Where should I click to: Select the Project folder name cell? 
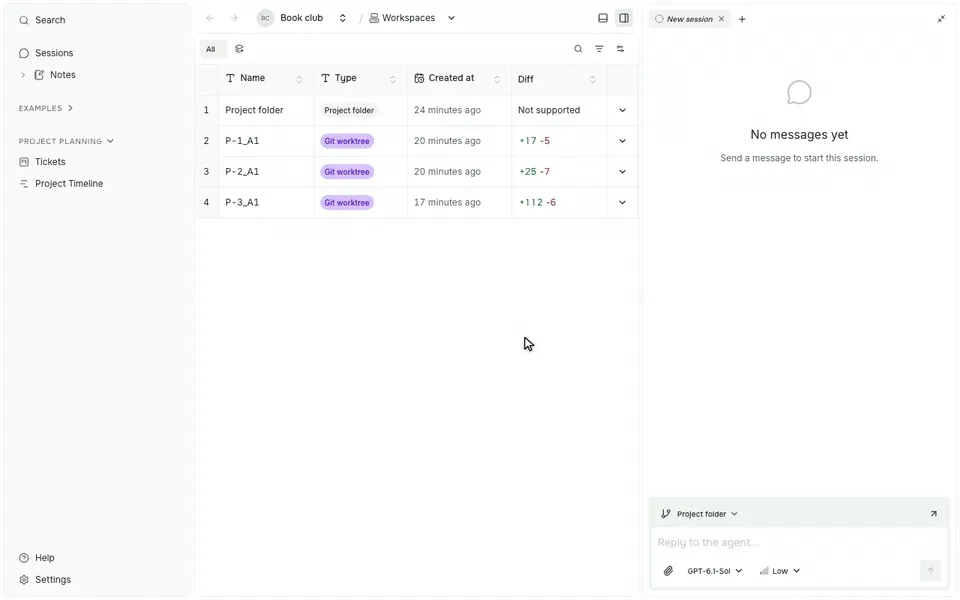[x=266, y=110]
